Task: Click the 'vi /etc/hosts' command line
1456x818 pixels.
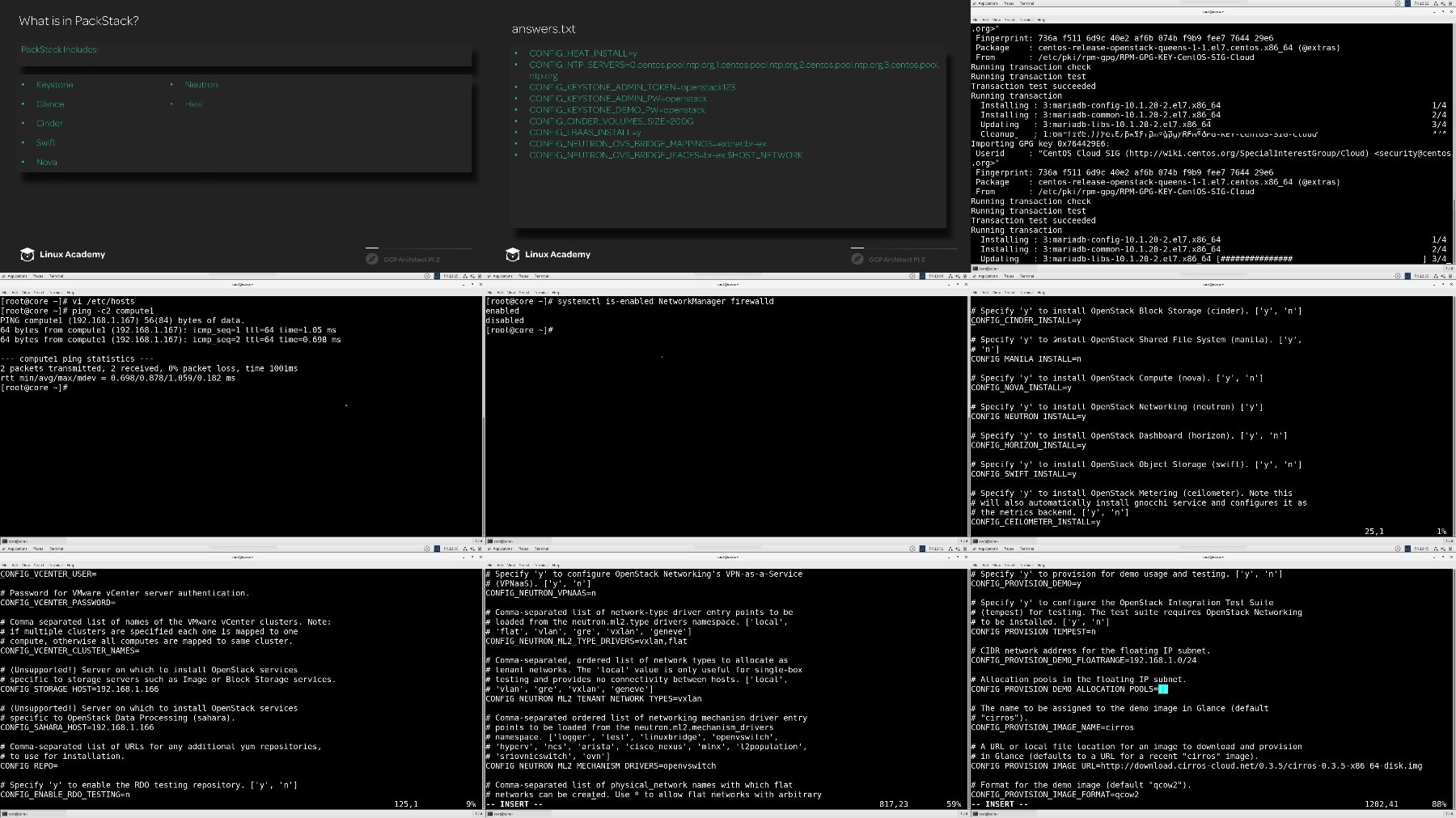Action: pyautogui.click(x=67, y=301)
